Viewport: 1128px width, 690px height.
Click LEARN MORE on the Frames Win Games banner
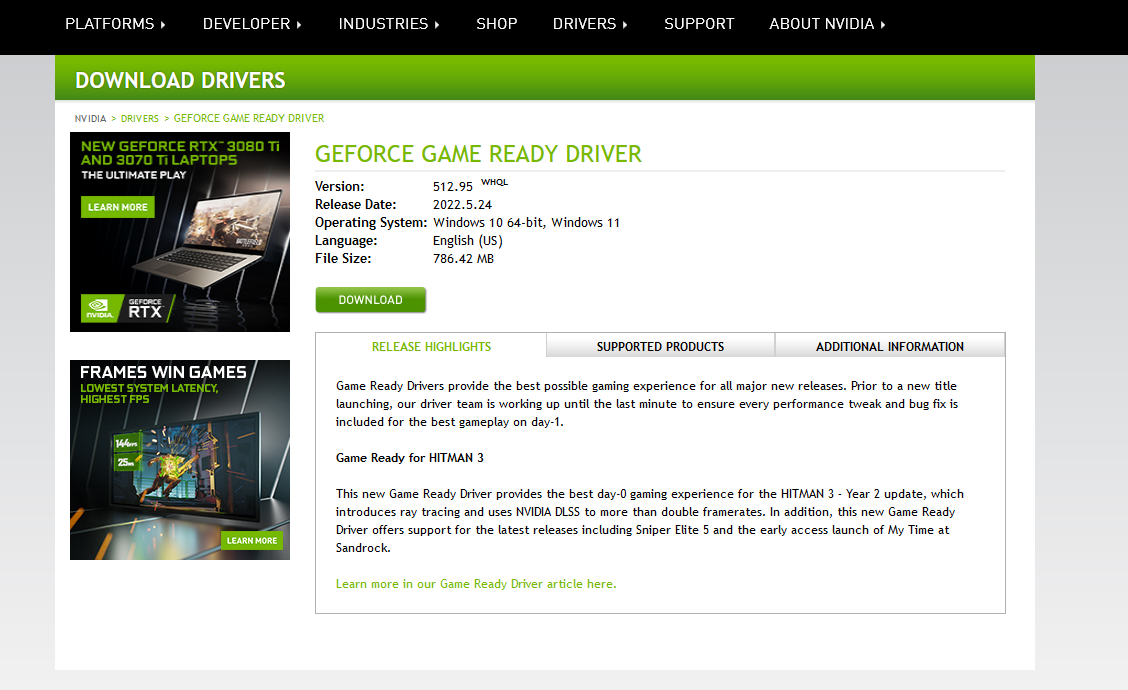click(x=251, y=539)
